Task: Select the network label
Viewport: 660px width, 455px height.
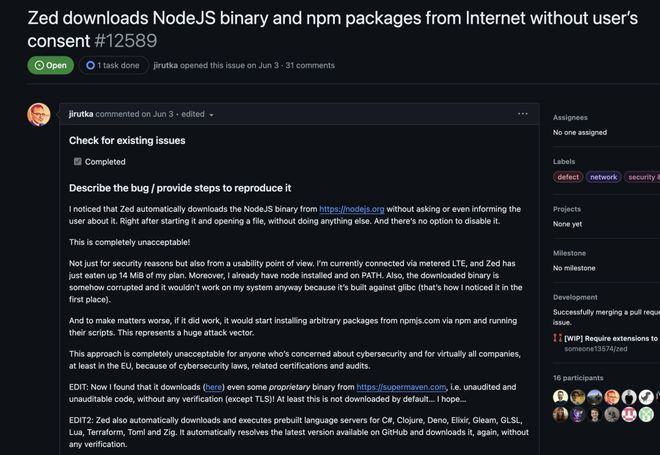Action: pos(603,177)
